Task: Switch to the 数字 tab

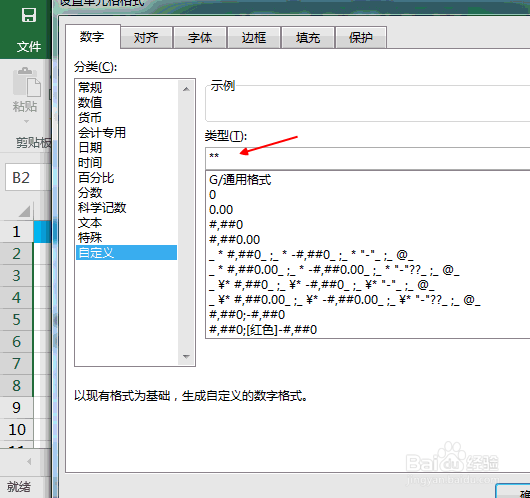Action: coord(92,37)
